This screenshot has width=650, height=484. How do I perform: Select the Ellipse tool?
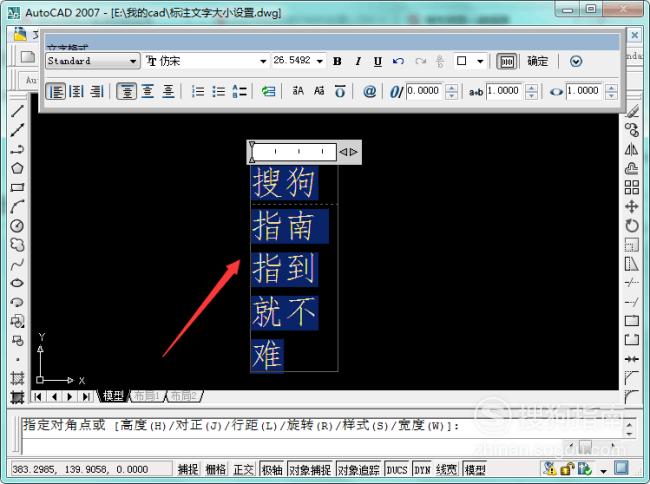[17, 283]
